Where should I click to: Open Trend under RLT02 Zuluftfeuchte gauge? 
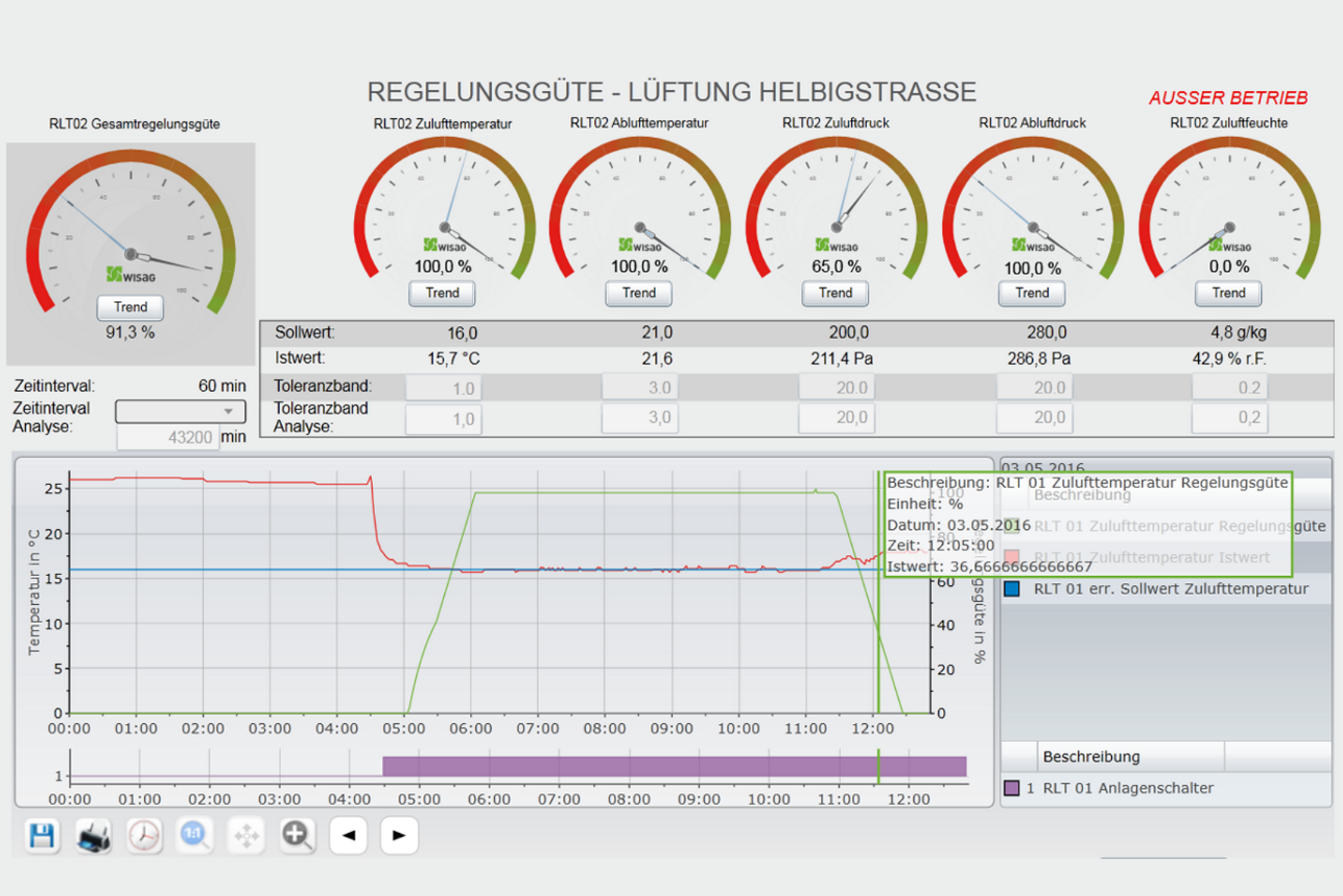click(x=1229, y=293)
